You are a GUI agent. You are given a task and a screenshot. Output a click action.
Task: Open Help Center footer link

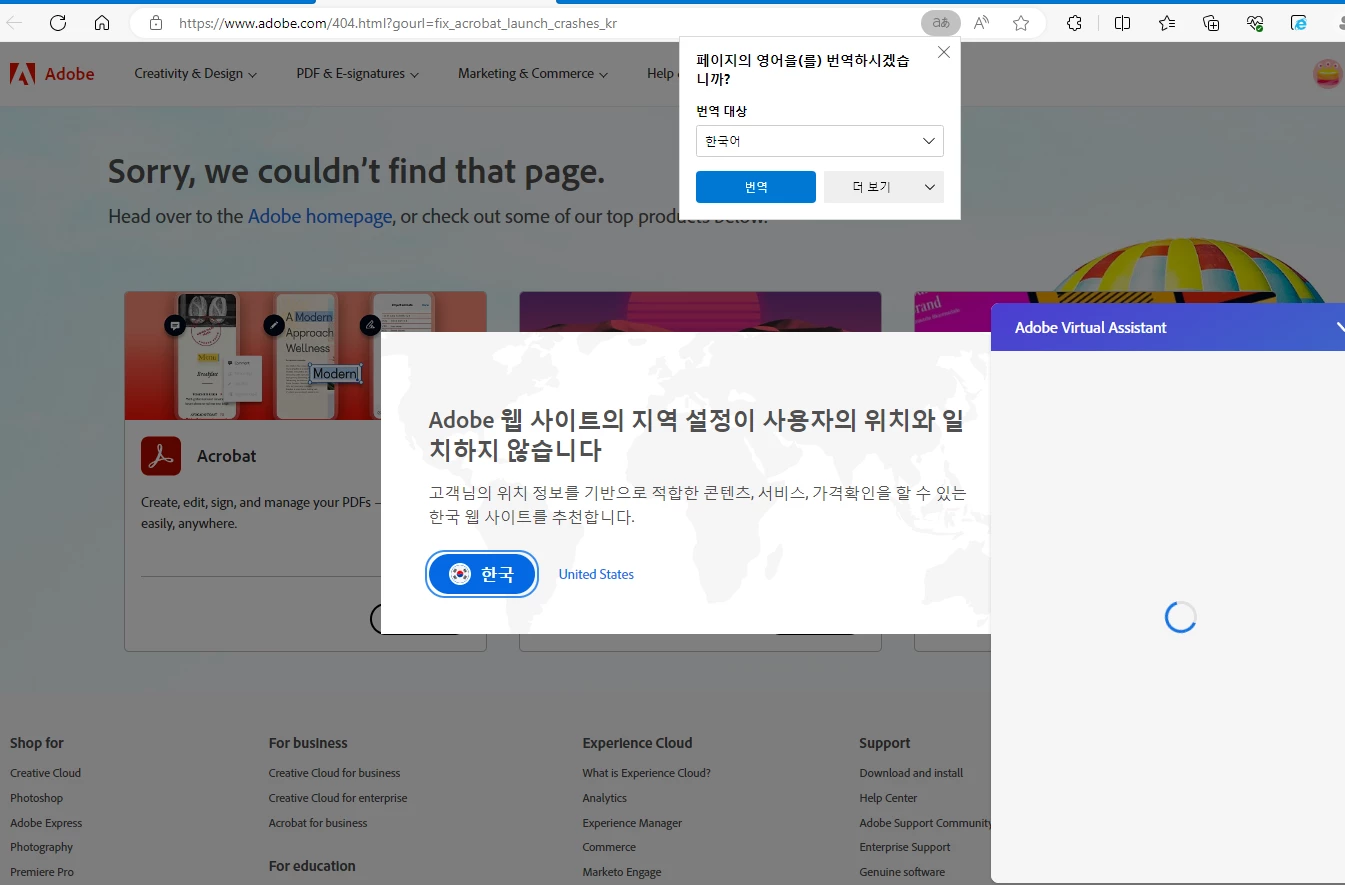(x=888, y=798)
